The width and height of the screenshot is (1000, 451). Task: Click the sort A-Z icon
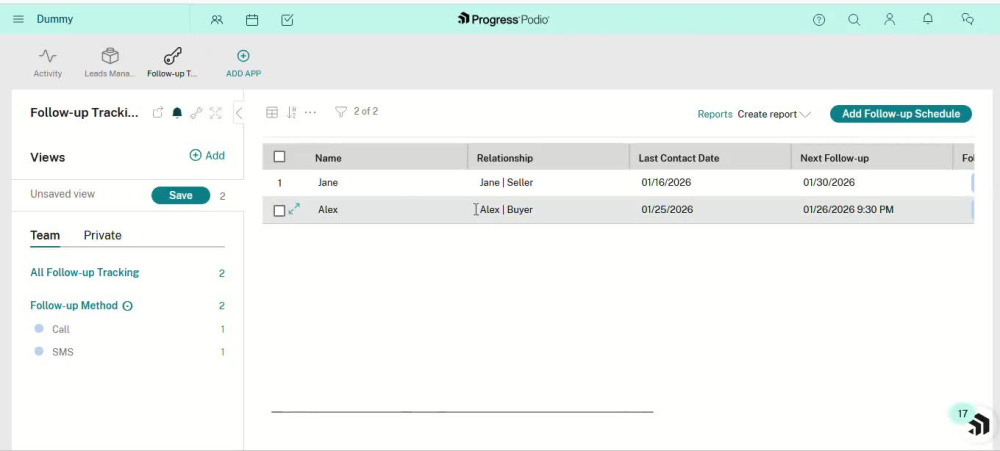click(x=291, y=112)
